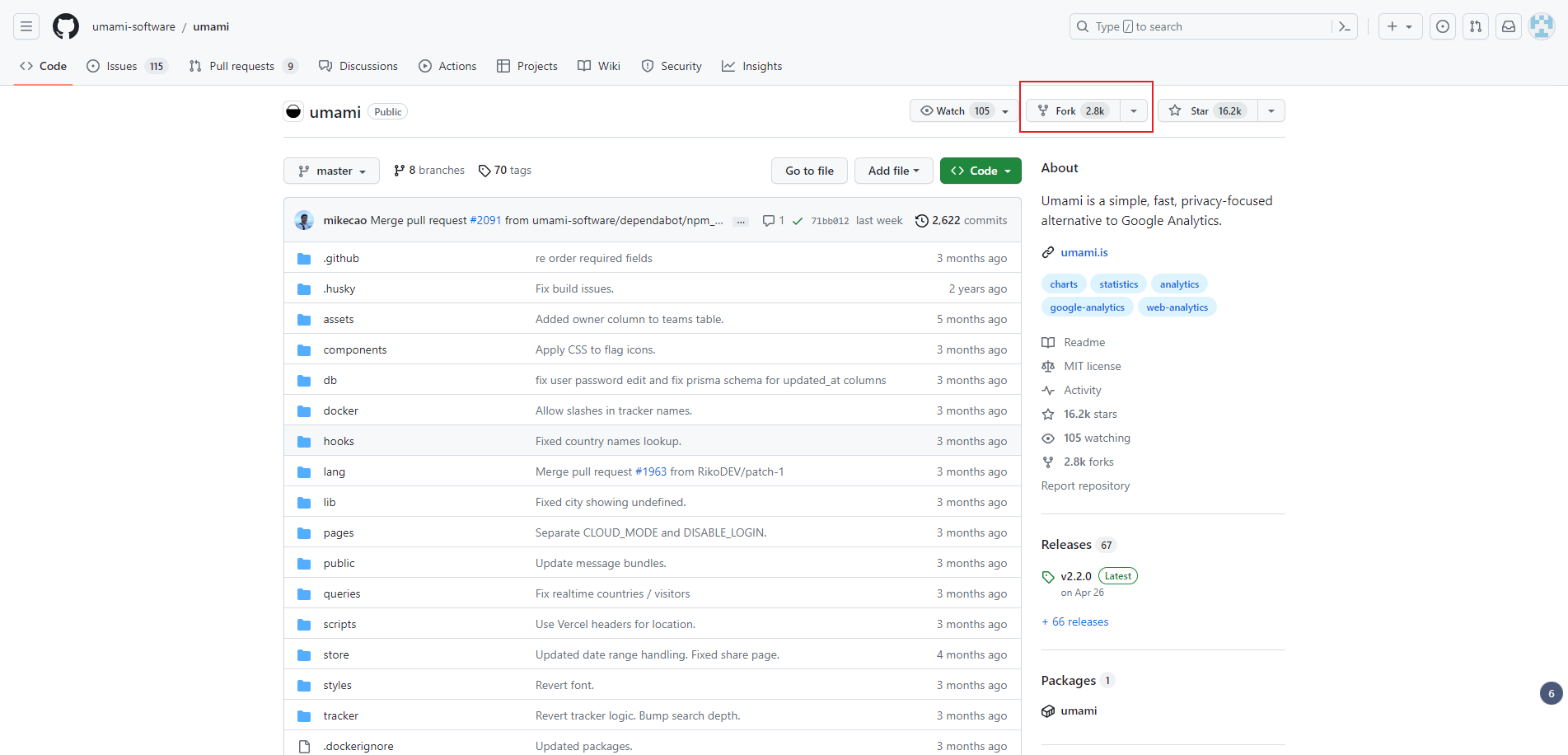Click mikecao's commit author avatar

[304, 220]
